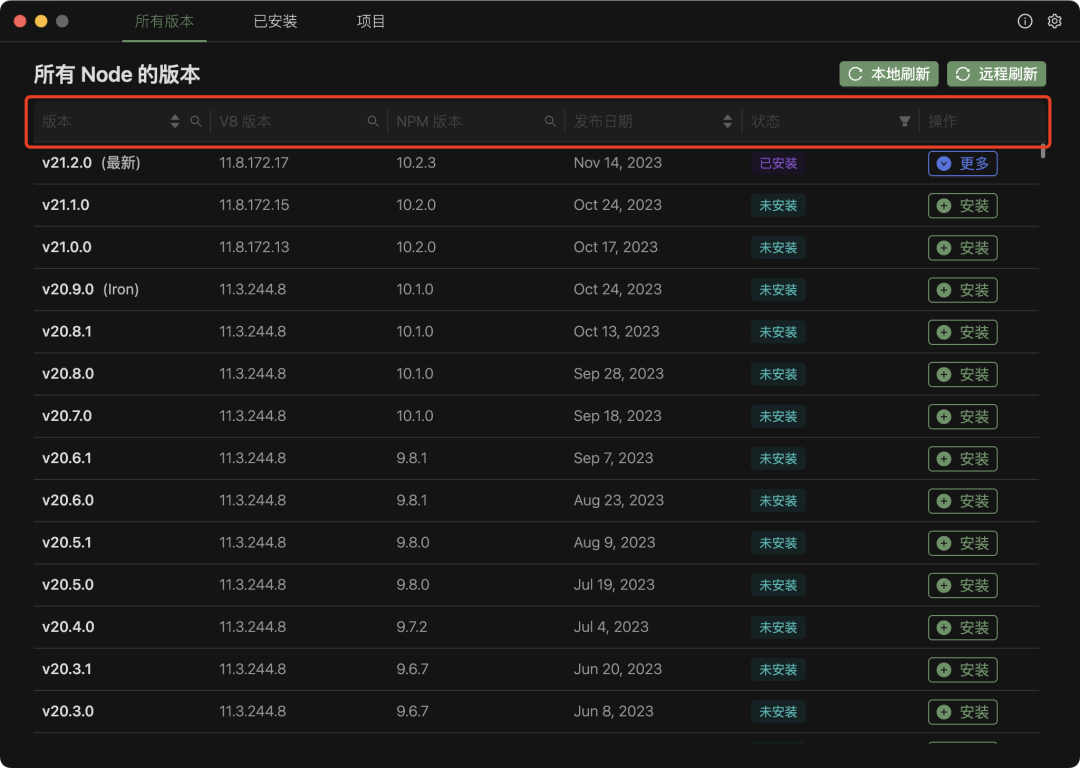Open the filter icon in 状态 column
Screen dimensions: 1080x768
coord(904,121)
